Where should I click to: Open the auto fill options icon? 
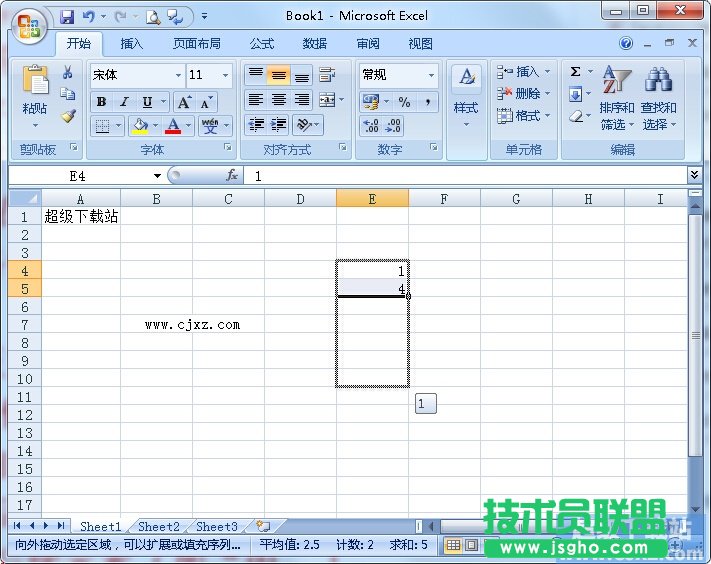[x=425, y=404]
